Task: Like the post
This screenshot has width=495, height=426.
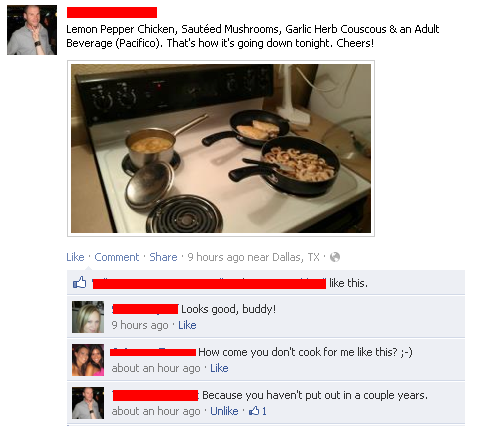Action: [75, 257]
